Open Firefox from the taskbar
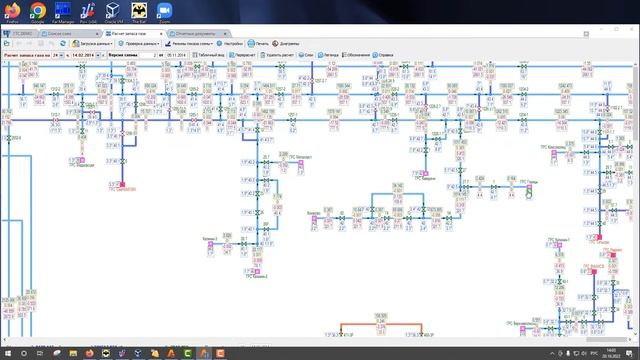 coord(89,353)
